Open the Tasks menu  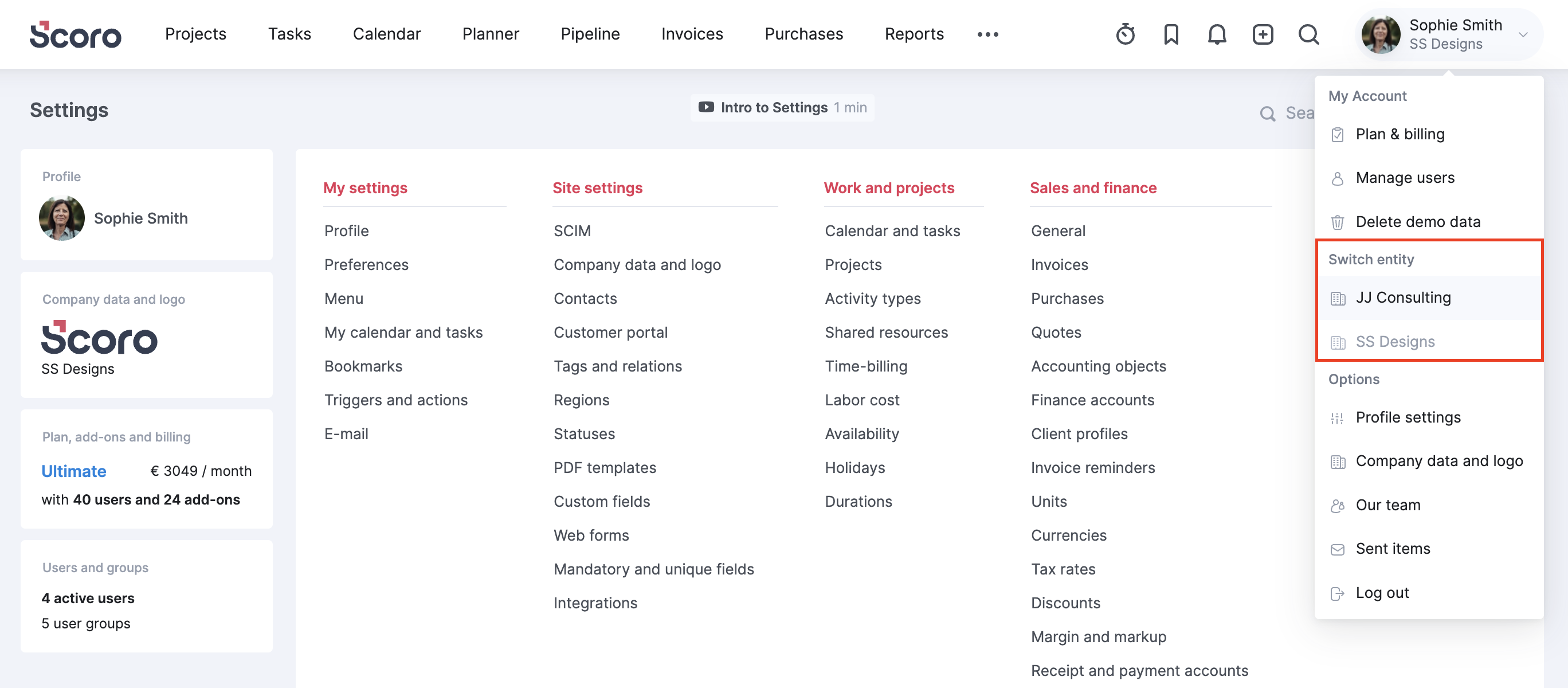(290, 34)
